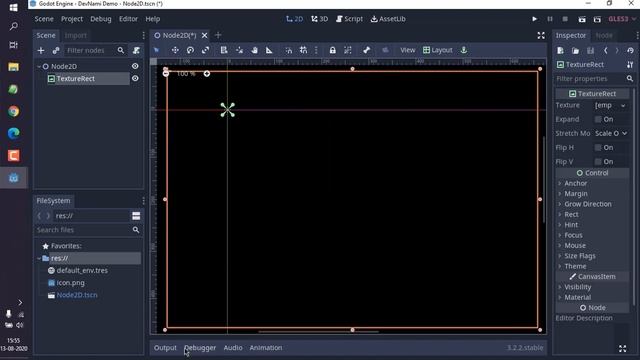Open the Debug menu
Screen dimensions: 640x360
(x=100, y=19)
